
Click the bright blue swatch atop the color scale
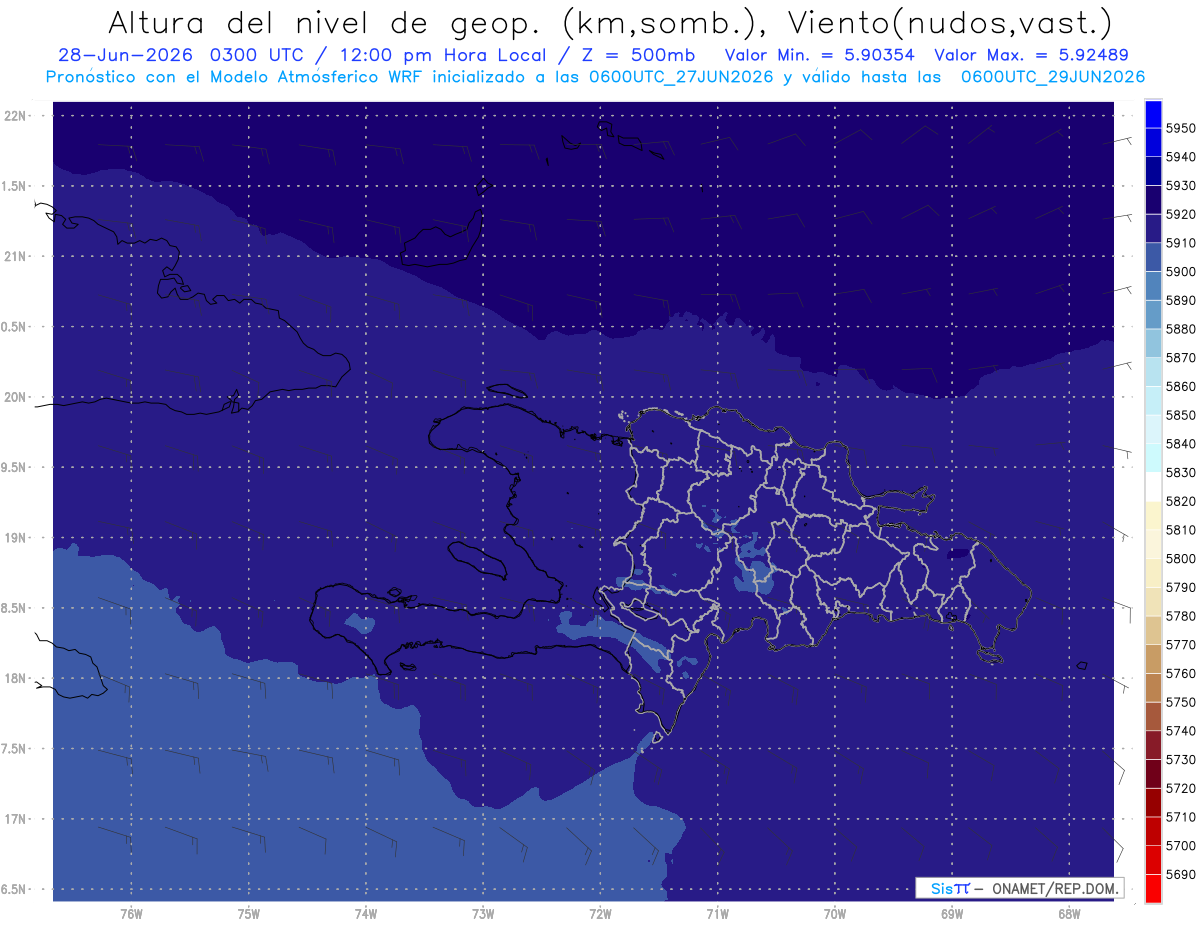(1152, 113)
